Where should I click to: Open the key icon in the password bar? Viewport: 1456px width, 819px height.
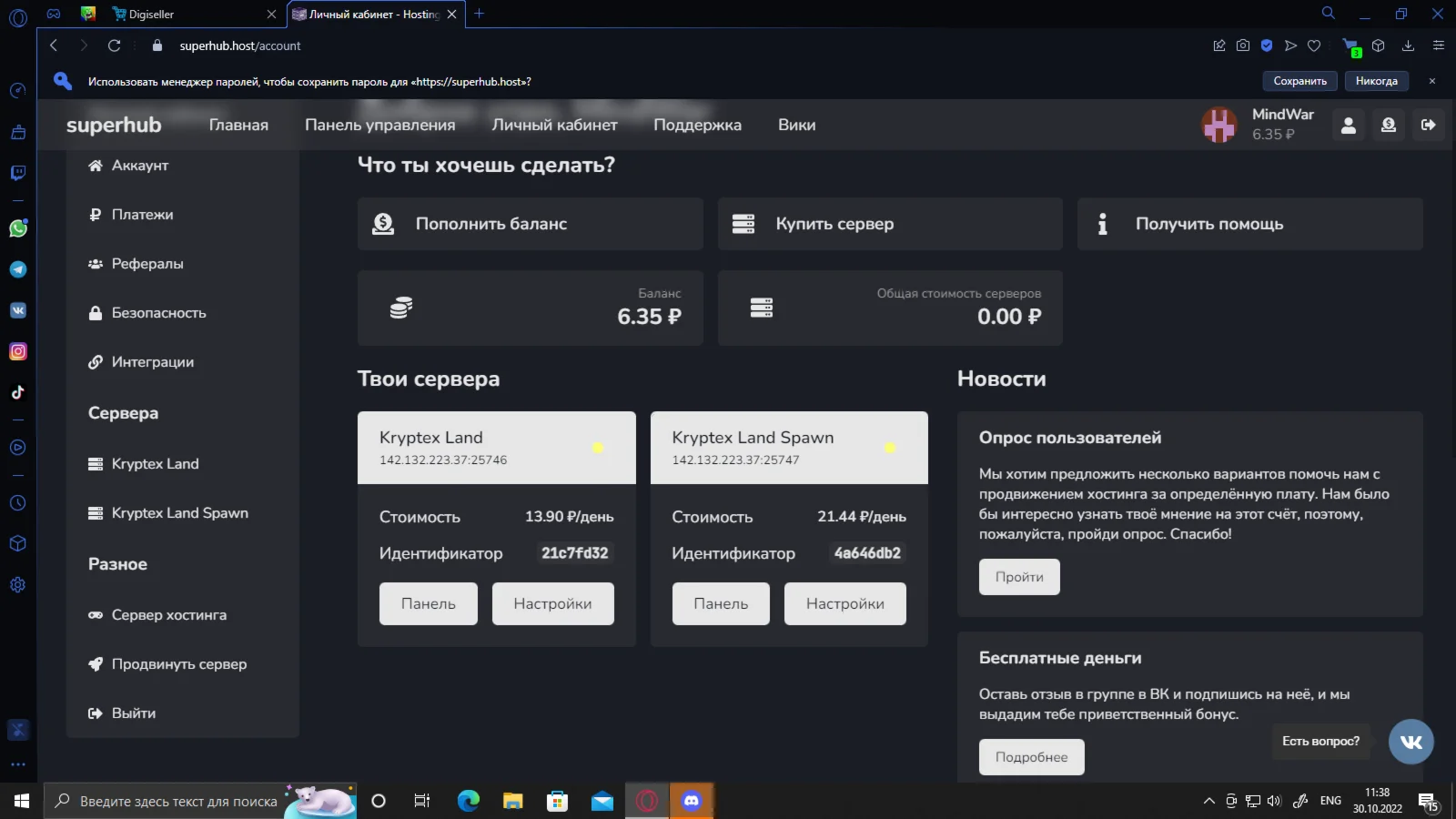click(62, 81)
